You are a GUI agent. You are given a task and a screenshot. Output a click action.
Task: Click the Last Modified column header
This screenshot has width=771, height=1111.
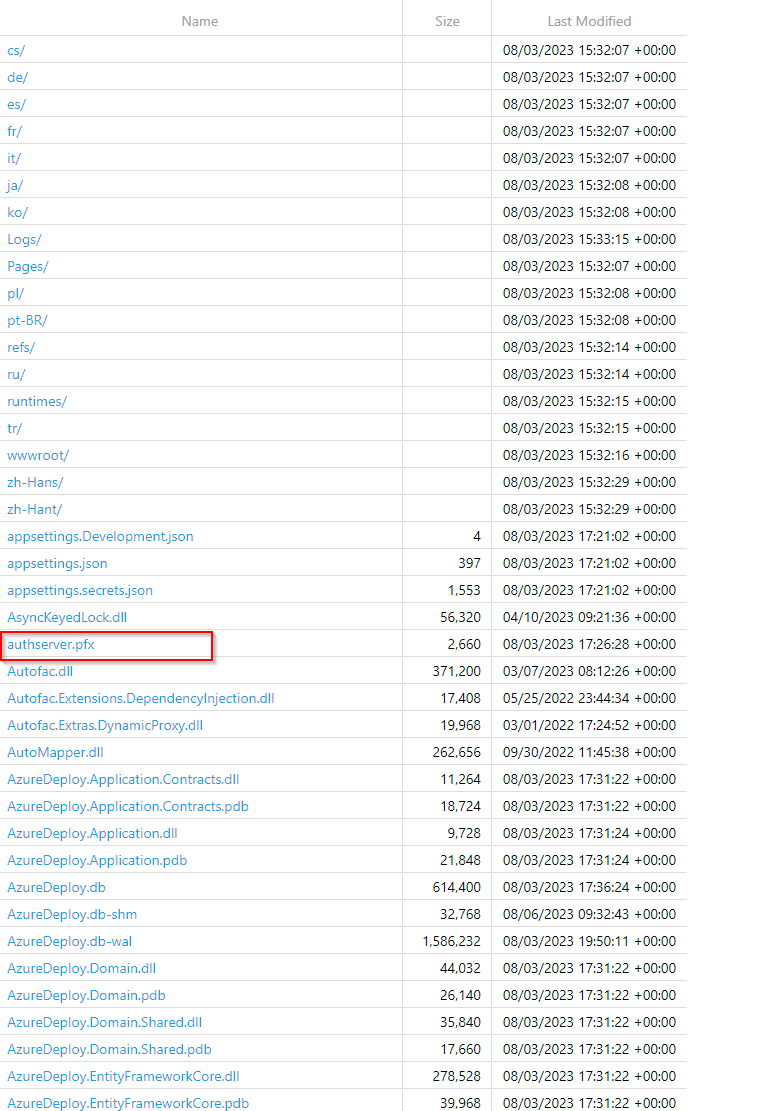pos(589,21)
